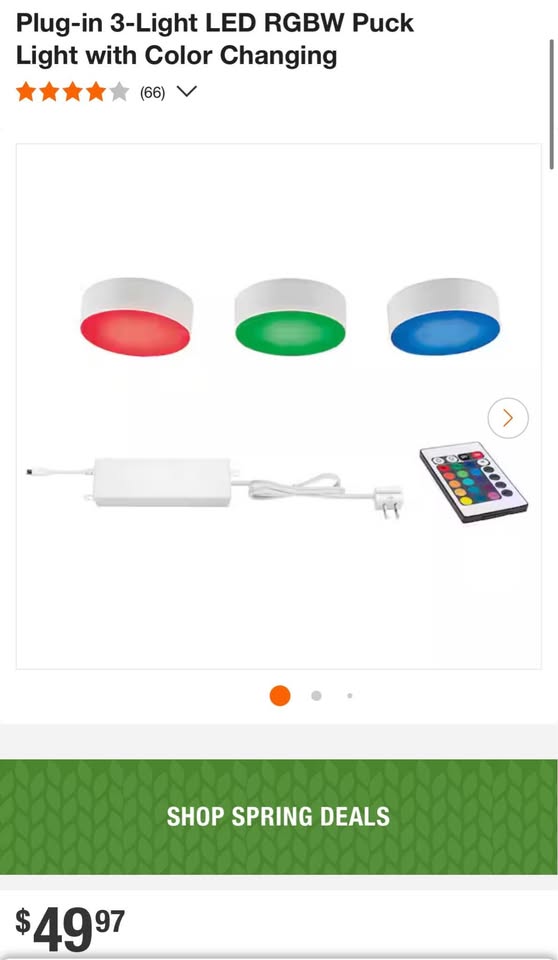The width and height of the screenshot is (558, 960).
Task: Select the second carousel dot
Action: tap(316, 696)
